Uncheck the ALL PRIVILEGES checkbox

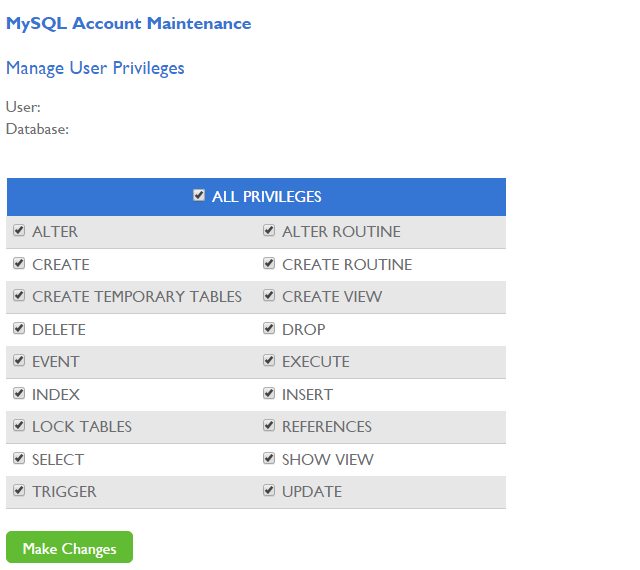click(x=199, y=195)
